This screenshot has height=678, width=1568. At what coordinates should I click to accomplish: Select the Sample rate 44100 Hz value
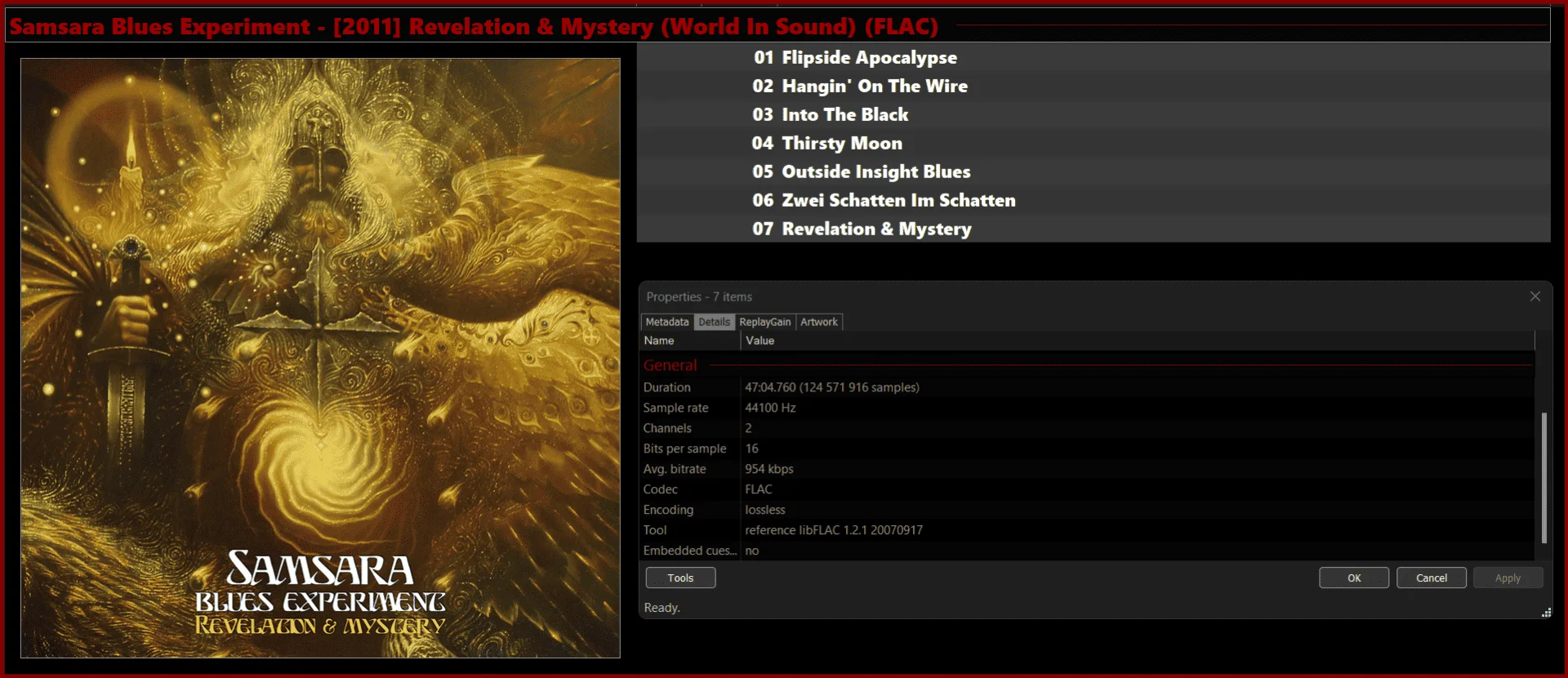pyautogui.click(x=770, y=408)
